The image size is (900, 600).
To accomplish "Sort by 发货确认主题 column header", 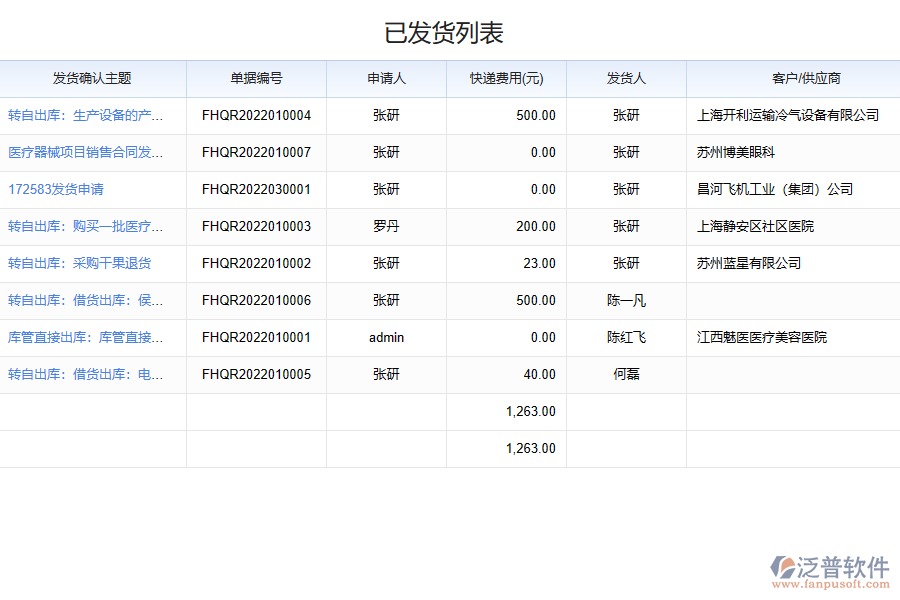I will point(92,78).
